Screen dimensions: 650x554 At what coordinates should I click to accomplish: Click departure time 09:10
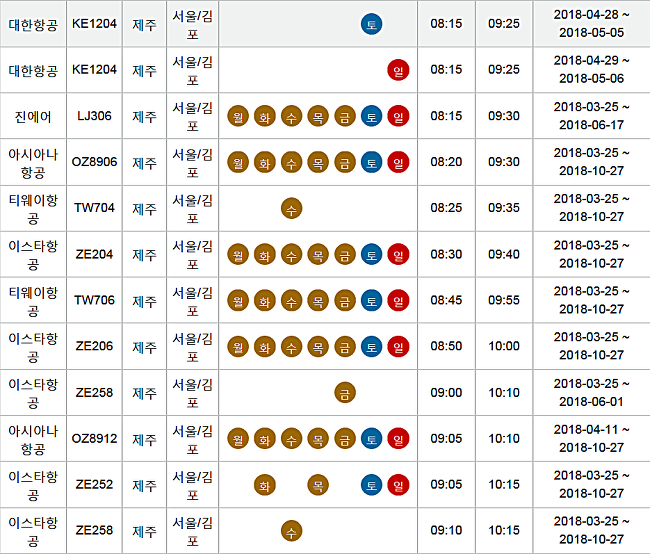point(446,530)
